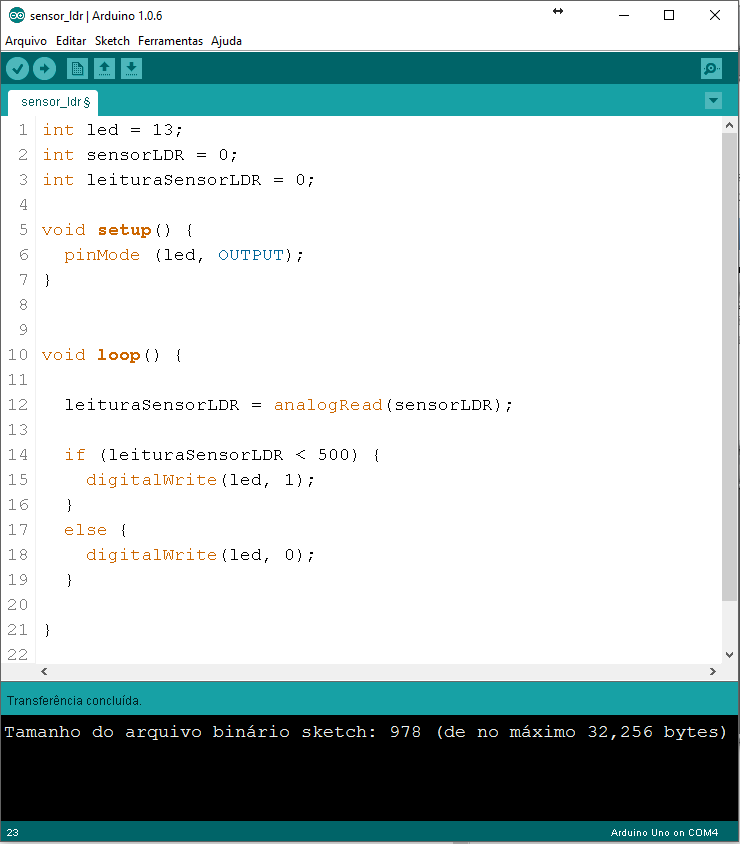Click 'int leituraSensorLDR = 0;' line
Screen dimensions: 740x844
point(178,180)
